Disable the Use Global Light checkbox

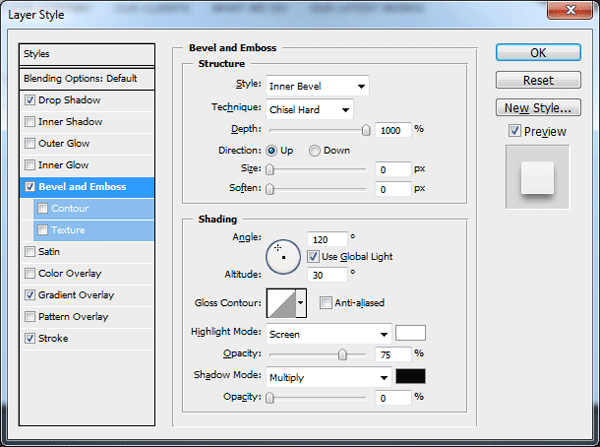click(x=313, y=256)
